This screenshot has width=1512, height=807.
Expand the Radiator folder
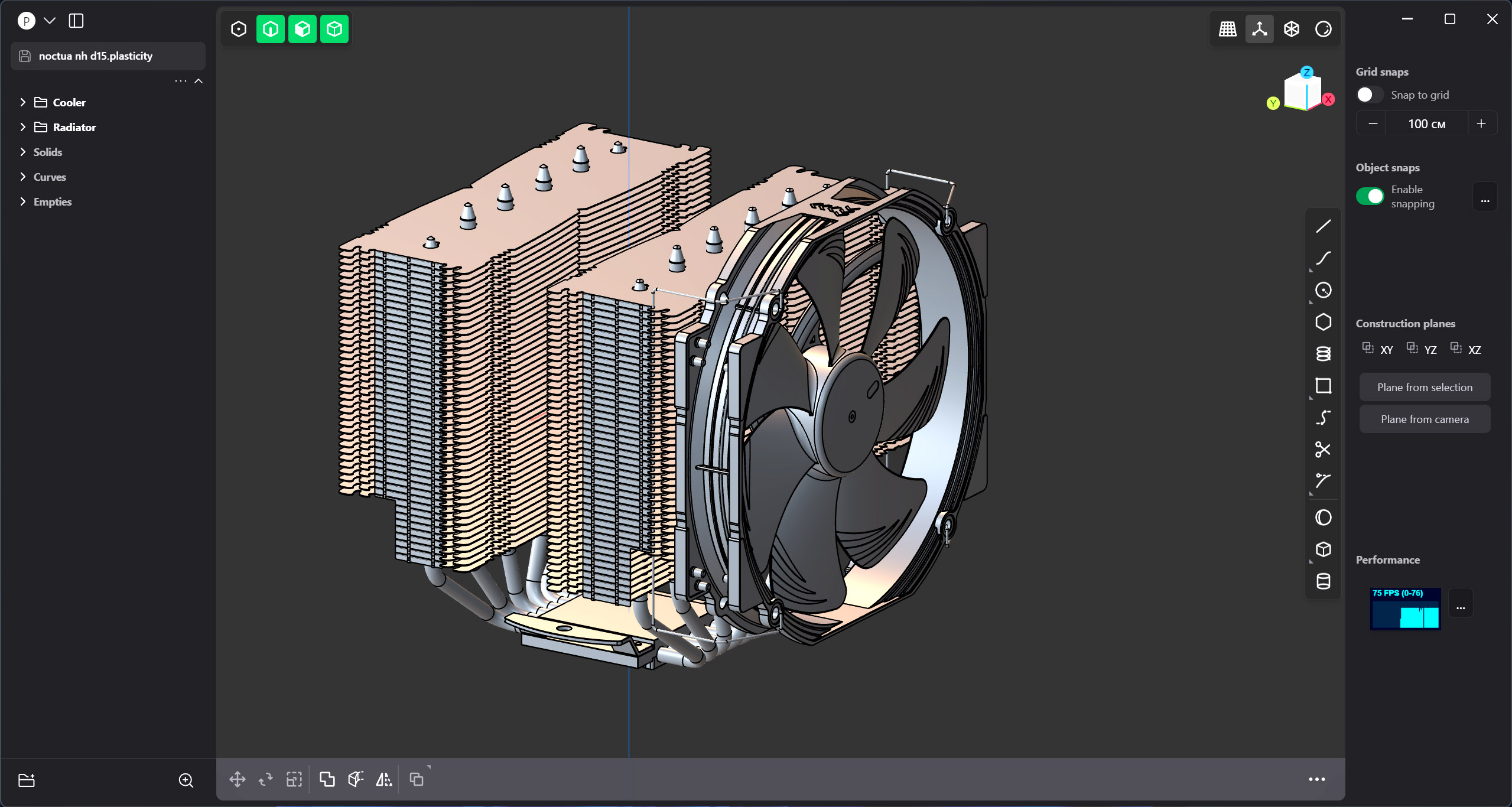coord(22,127)
